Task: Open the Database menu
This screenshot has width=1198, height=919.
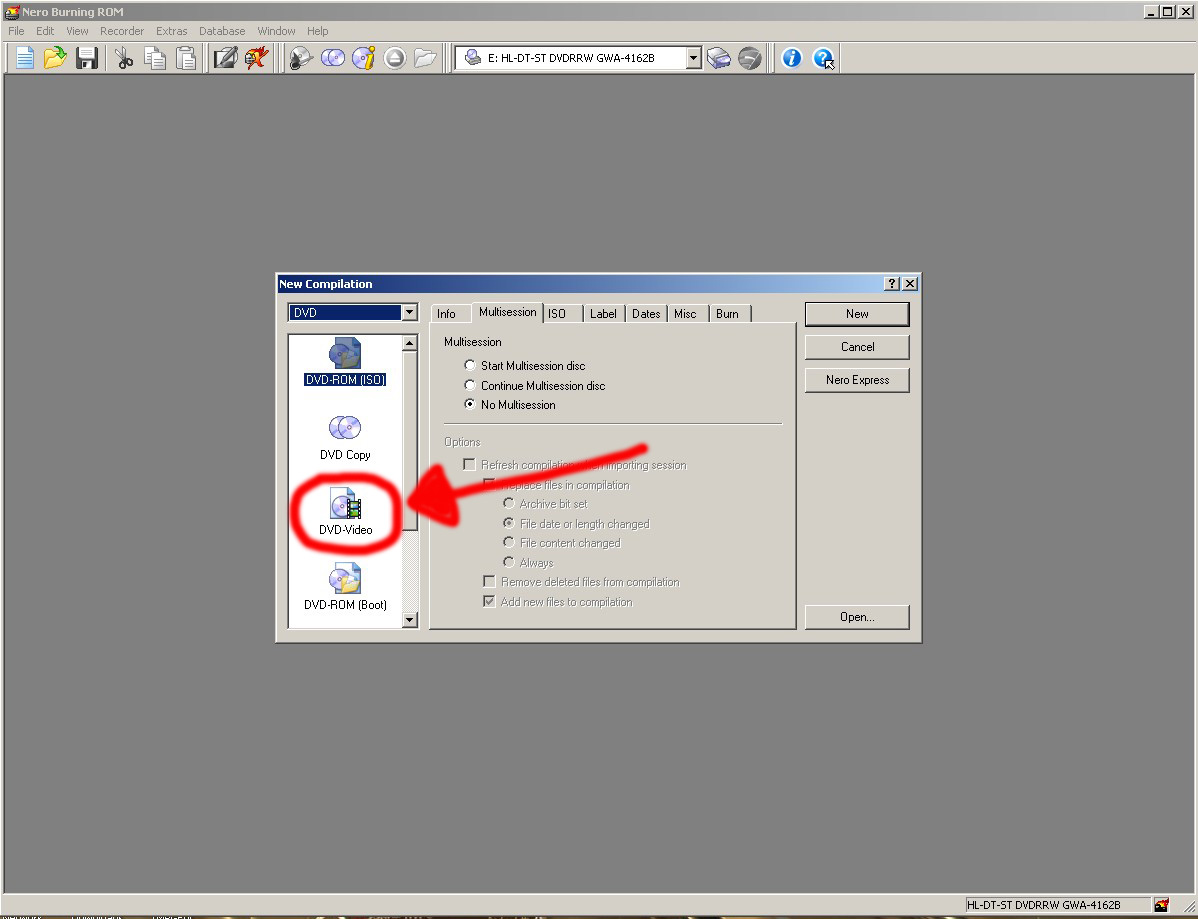Action: [x=222, y=31]
